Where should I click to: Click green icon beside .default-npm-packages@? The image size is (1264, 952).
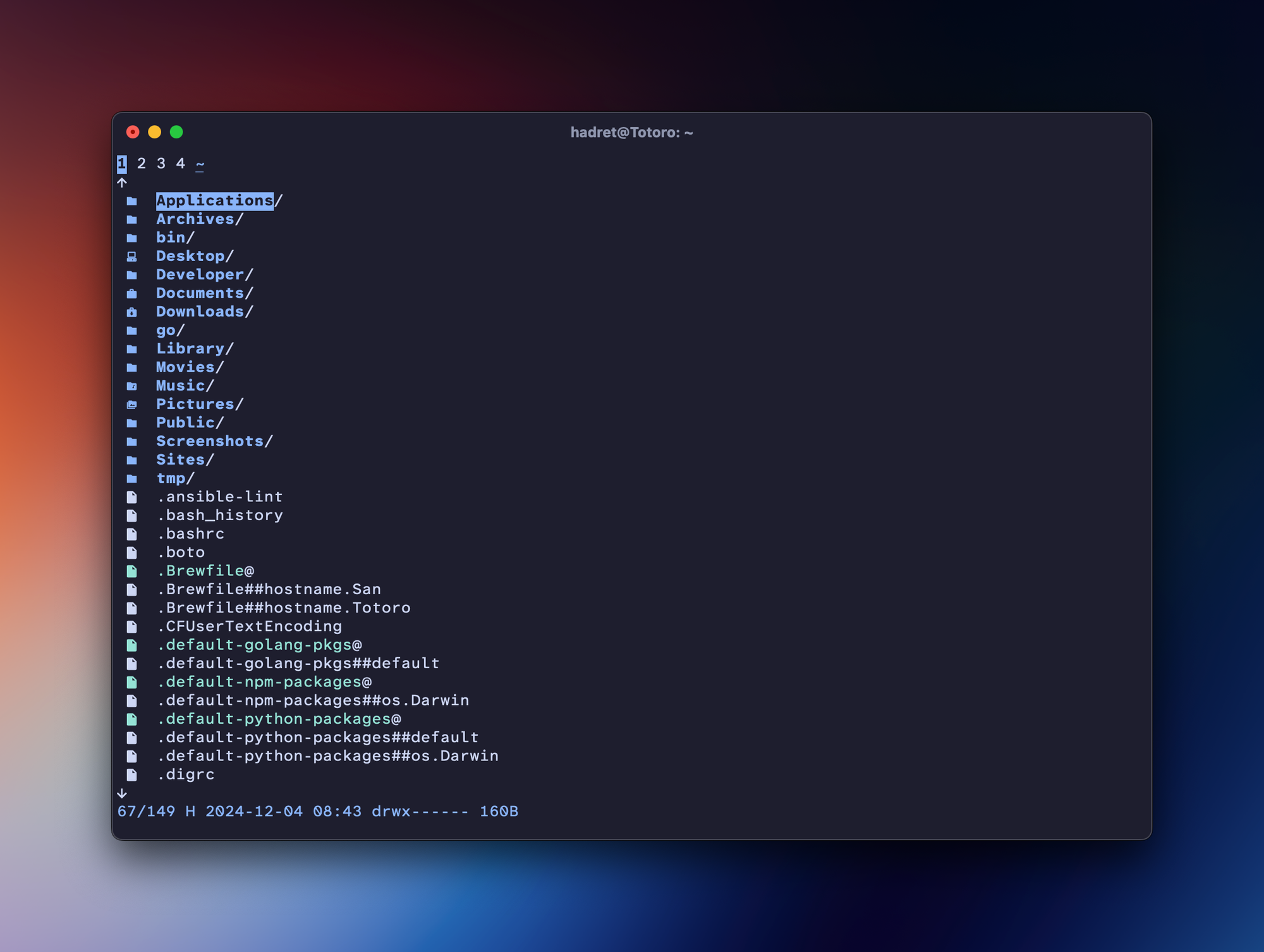point(131,682)
